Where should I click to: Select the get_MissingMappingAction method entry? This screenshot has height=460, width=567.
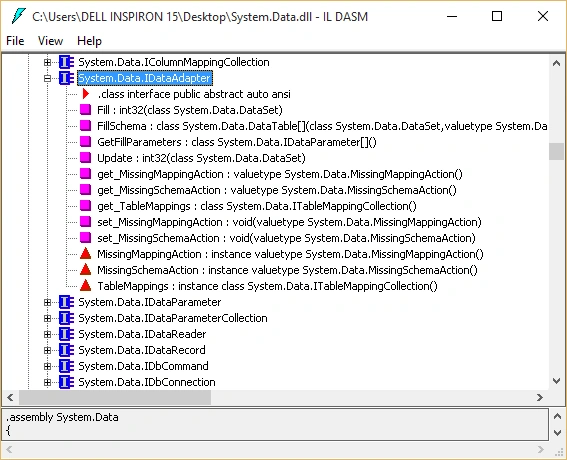point(280,174)
